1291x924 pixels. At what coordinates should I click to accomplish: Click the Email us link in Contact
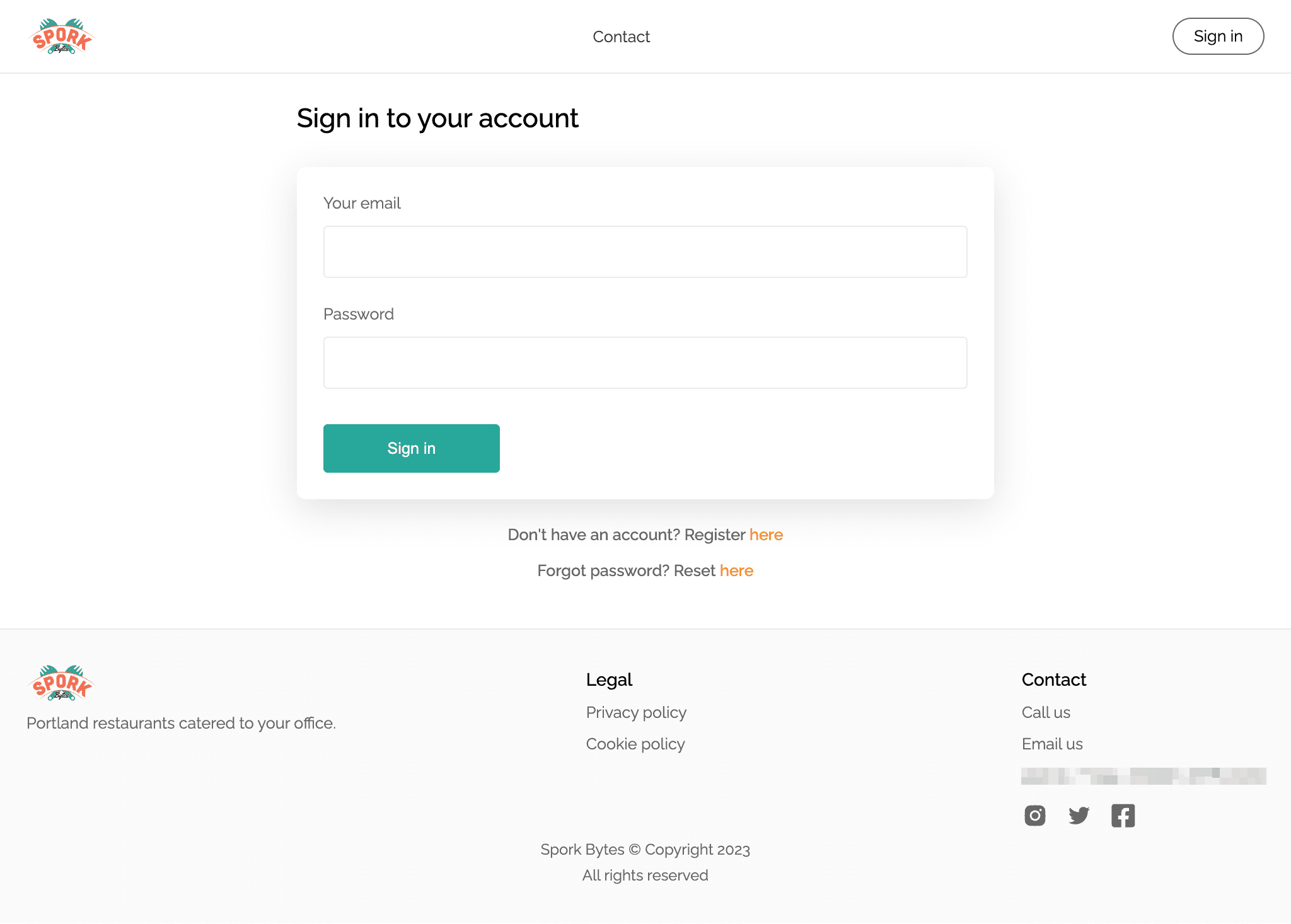tap(1051, 744)
